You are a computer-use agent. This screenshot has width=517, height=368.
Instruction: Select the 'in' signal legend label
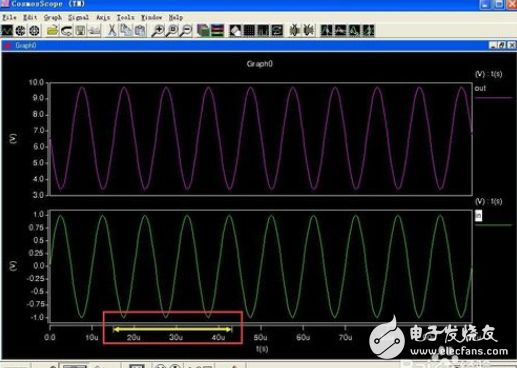pos(478,216)
